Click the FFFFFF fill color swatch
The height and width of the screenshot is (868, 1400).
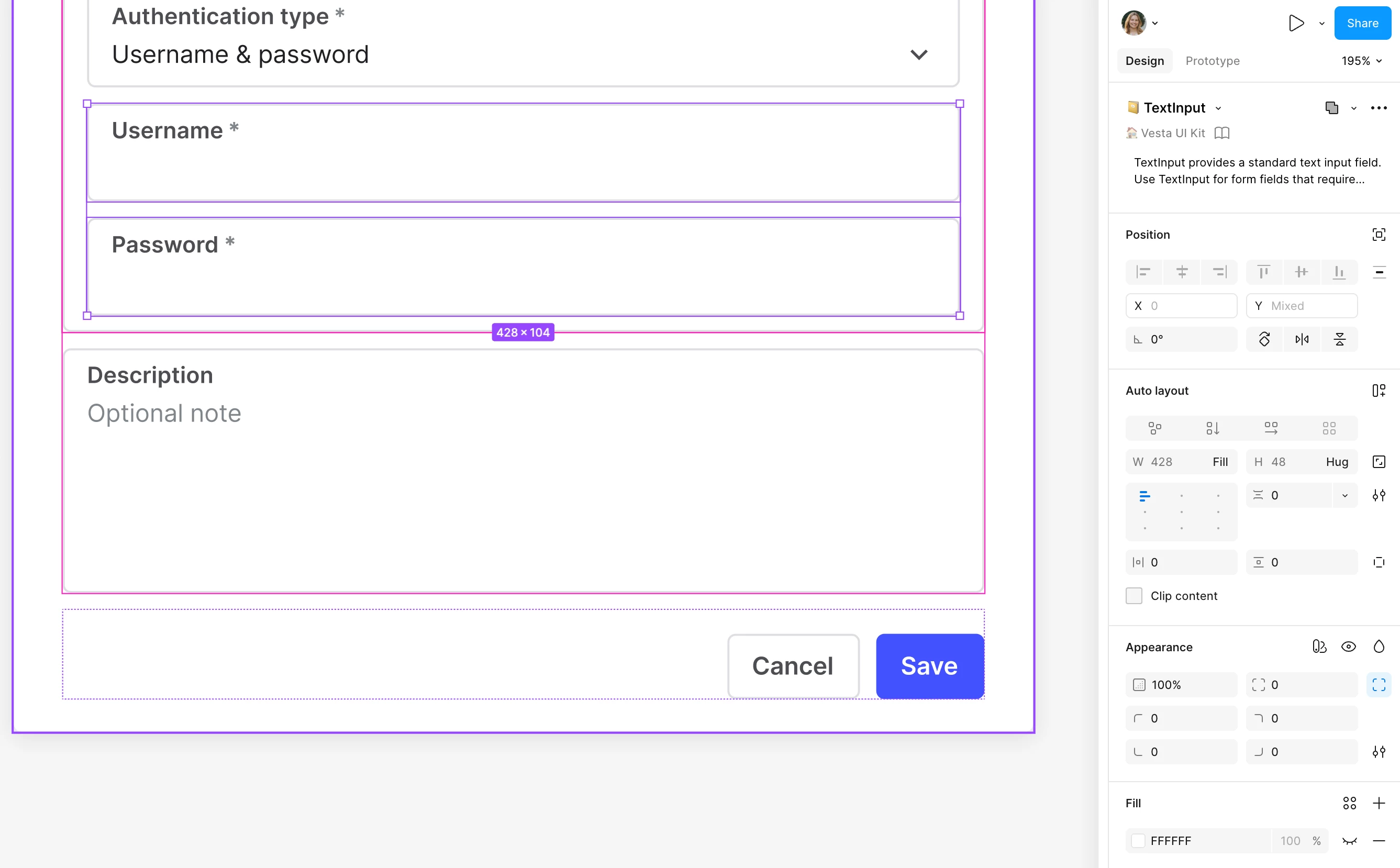pos(1138,841)
